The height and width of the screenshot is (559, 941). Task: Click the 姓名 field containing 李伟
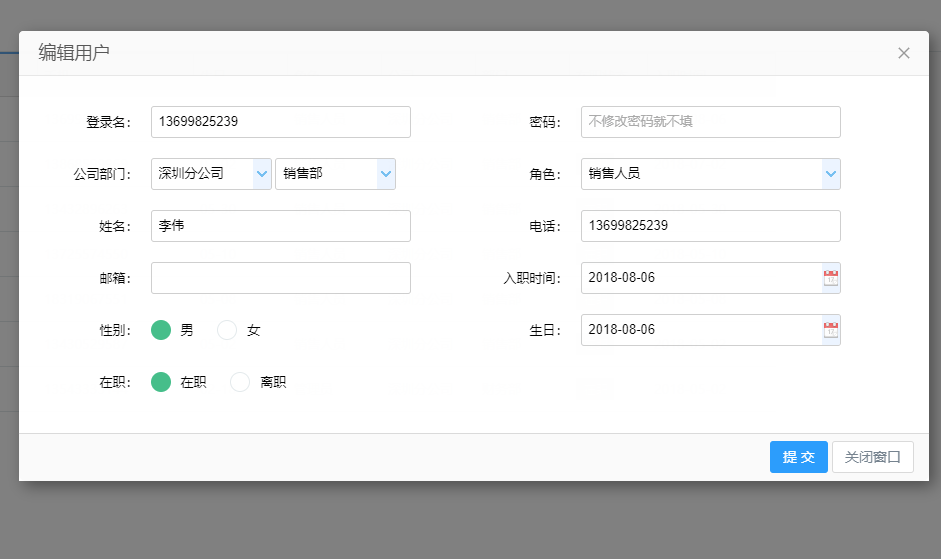[x=280, y=226]
